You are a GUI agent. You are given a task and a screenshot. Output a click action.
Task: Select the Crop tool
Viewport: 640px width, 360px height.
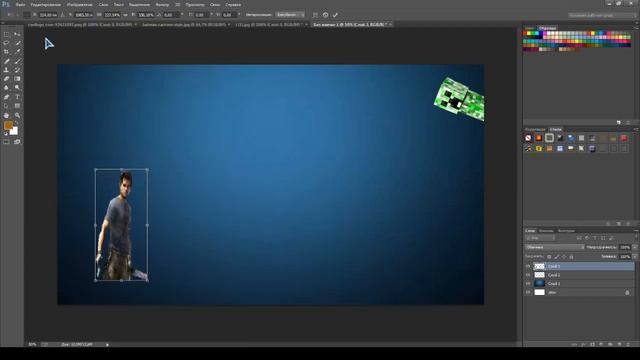click(6, 52)
